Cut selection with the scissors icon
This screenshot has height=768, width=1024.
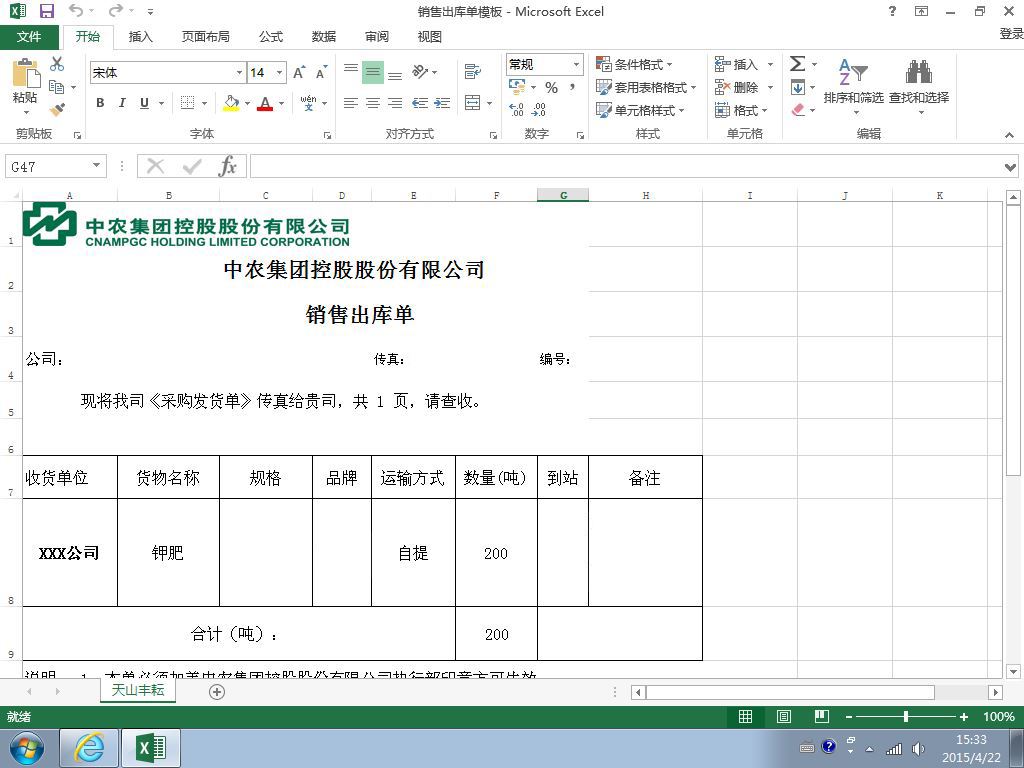coord(57,64)
